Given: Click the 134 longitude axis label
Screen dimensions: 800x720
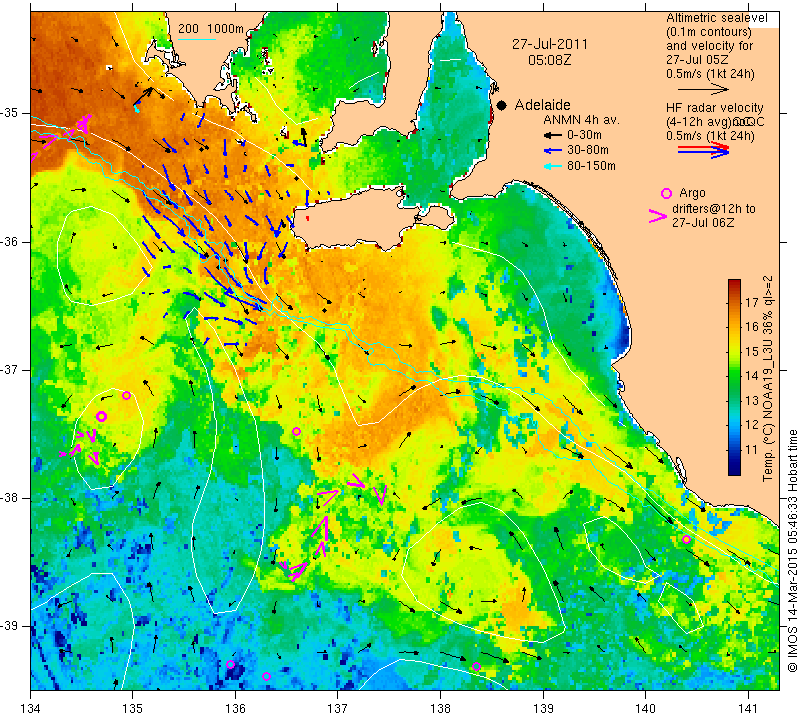Looking at the screenshot, I should coord(31,709).
